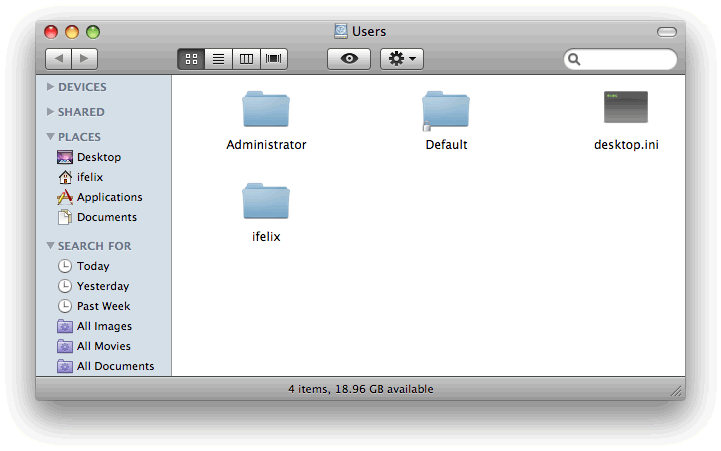Open the Action gear dropdown menu
Viewport: 721px width, 451px height.
(x=402, y=59)
